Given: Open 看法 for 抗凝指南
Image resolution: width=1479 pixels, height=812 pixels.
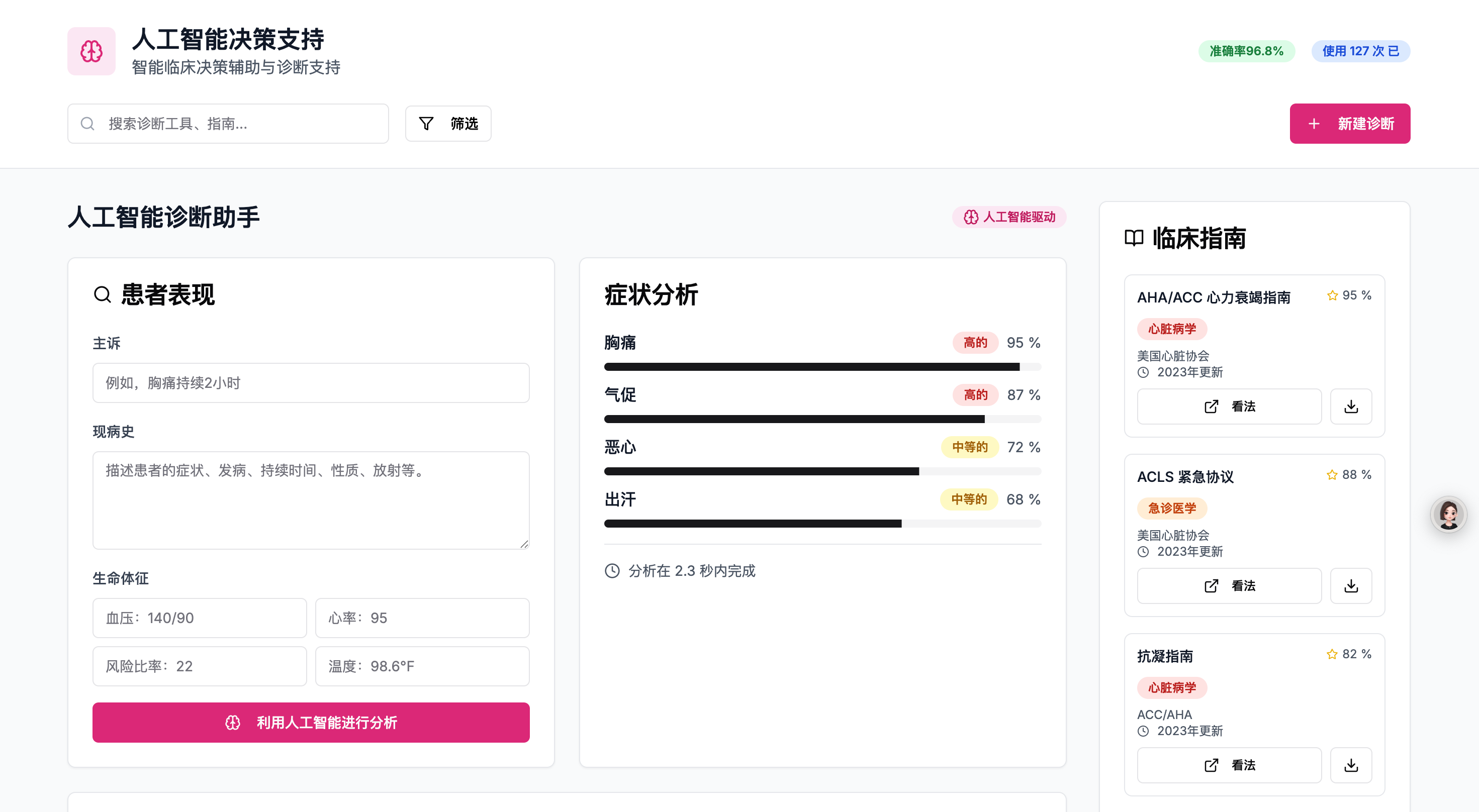Looking at the screenshot, I should (1229, 764).
